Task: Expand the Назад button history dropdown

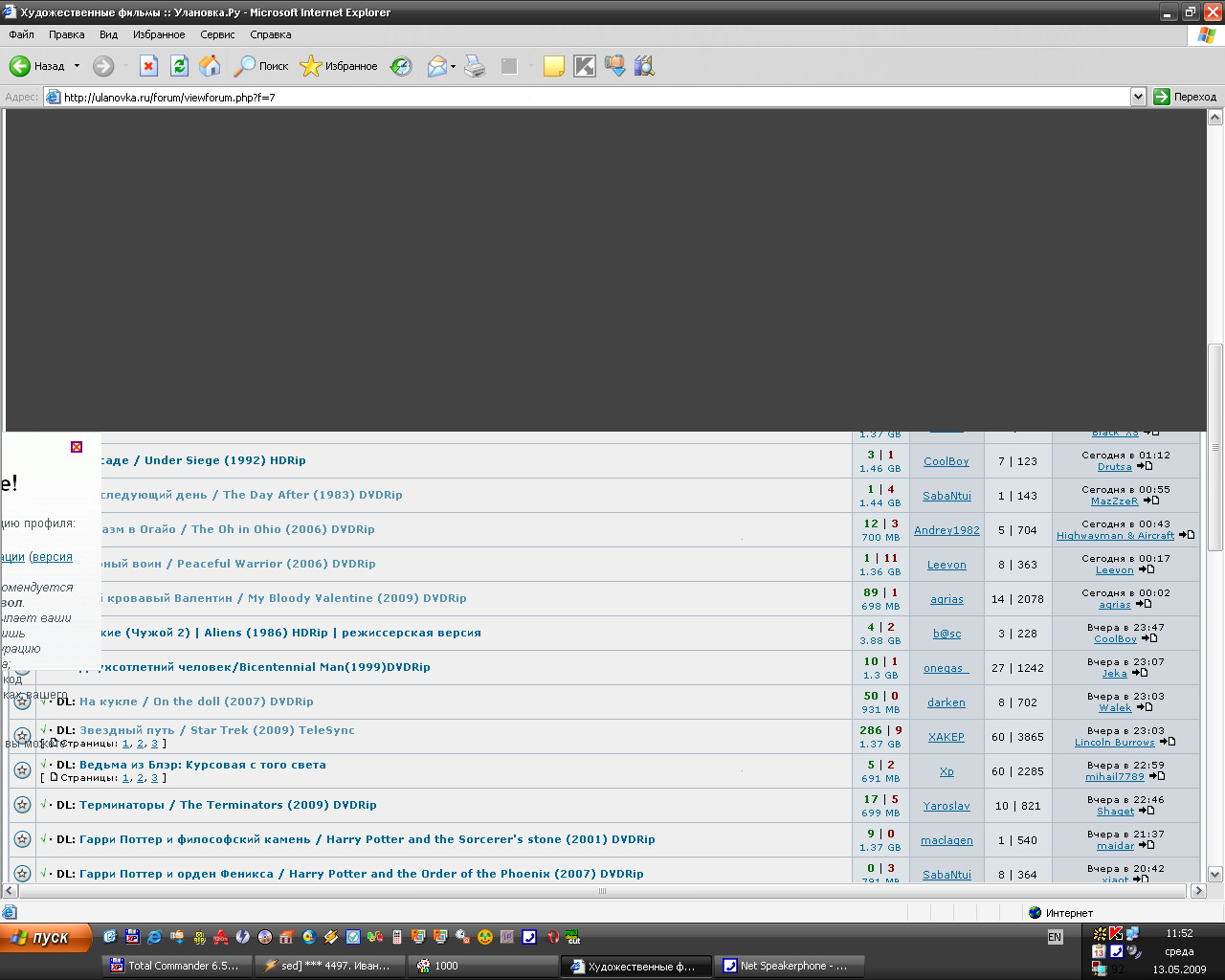Action: point(76,66)
